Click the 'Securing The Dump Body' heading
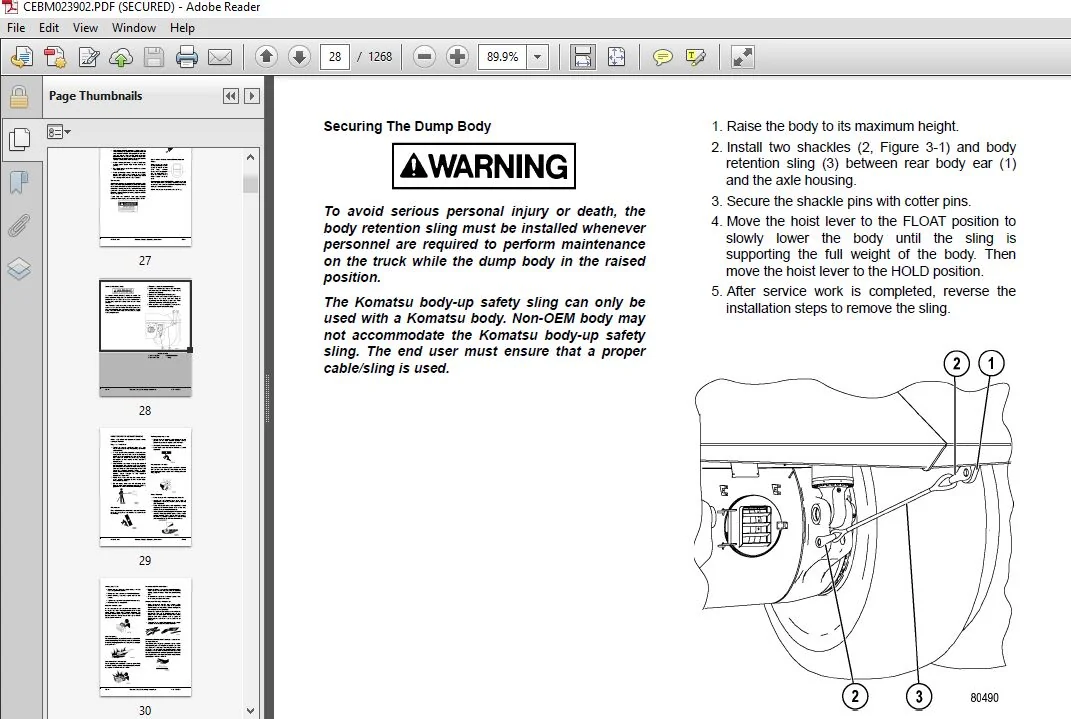This screenshot has width=1071, height=719. coord(407,126)
